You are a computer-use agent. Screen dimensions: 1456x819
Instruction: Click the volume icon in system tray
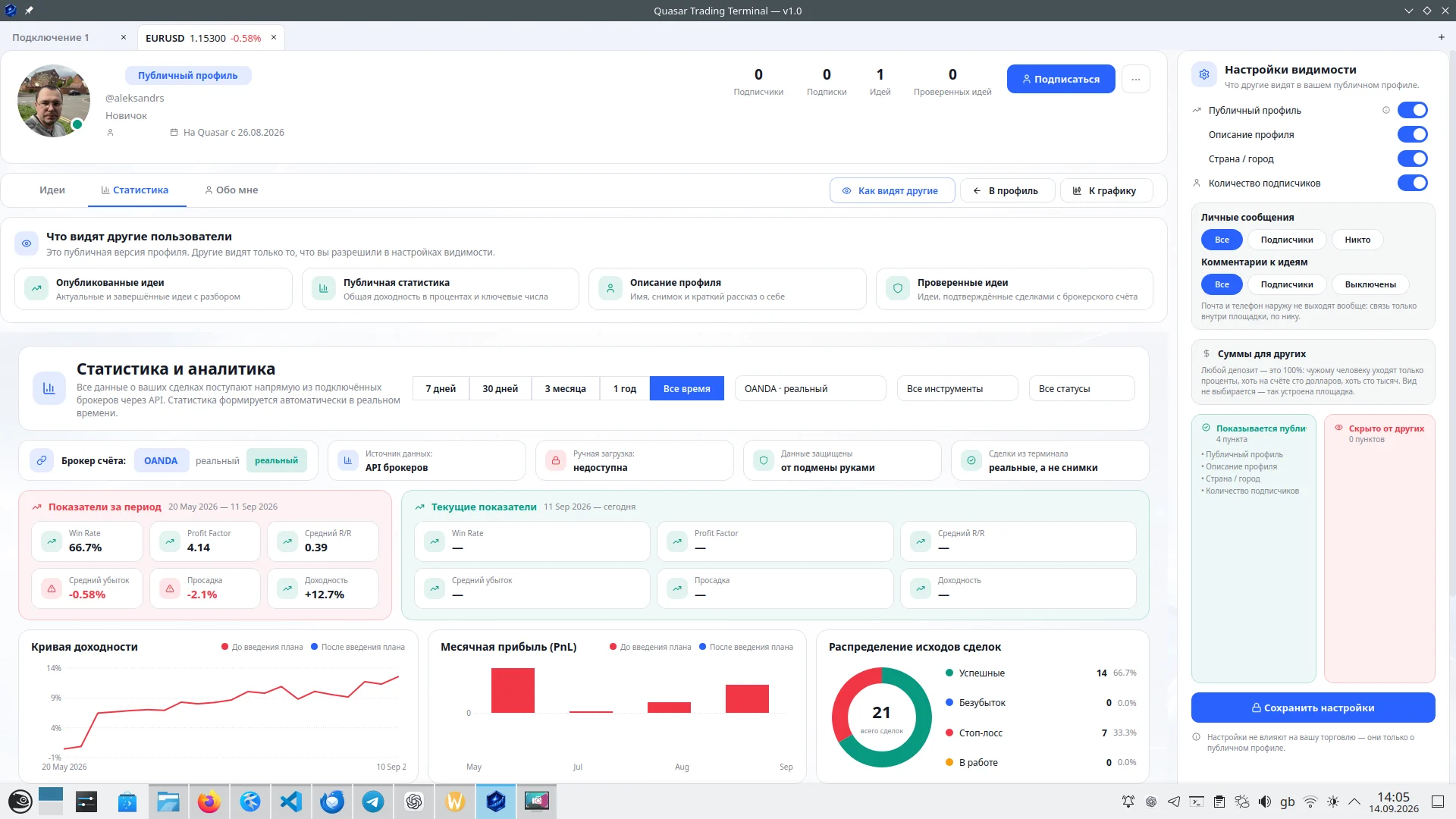1265,802
